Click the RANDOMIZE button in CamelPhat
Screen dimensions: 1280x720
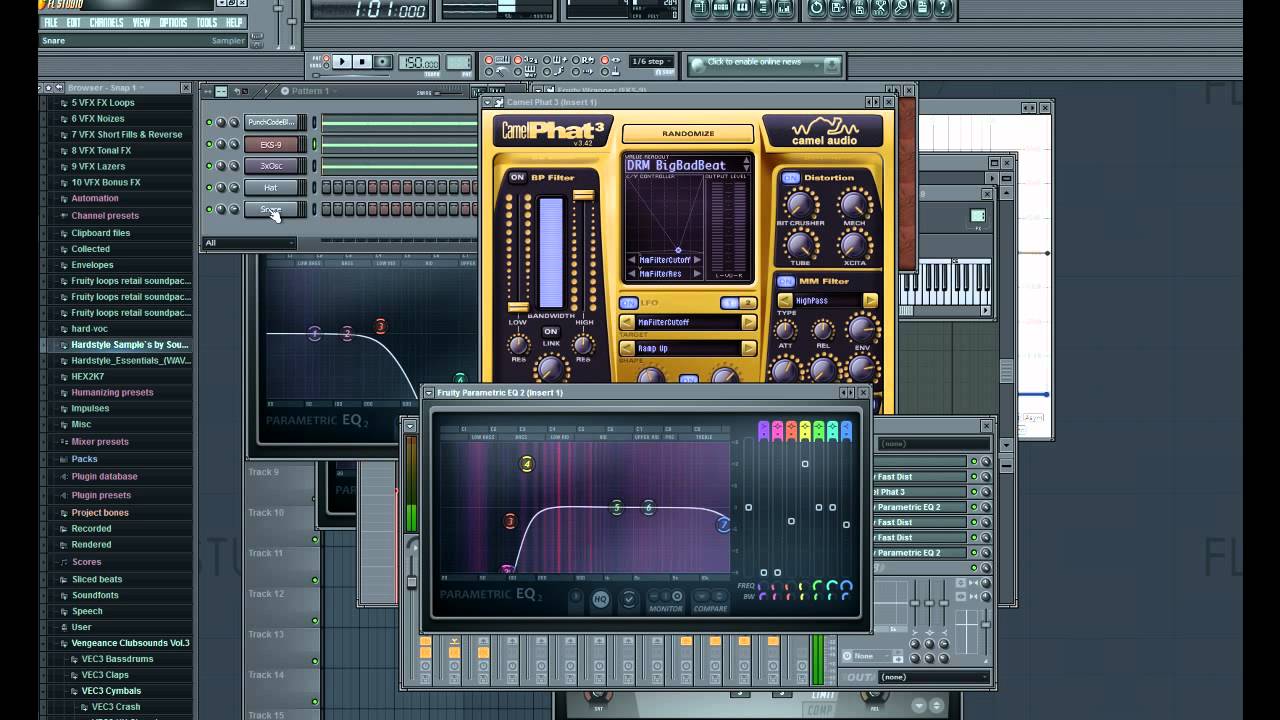pyautogui.click(x=688, y=133)
